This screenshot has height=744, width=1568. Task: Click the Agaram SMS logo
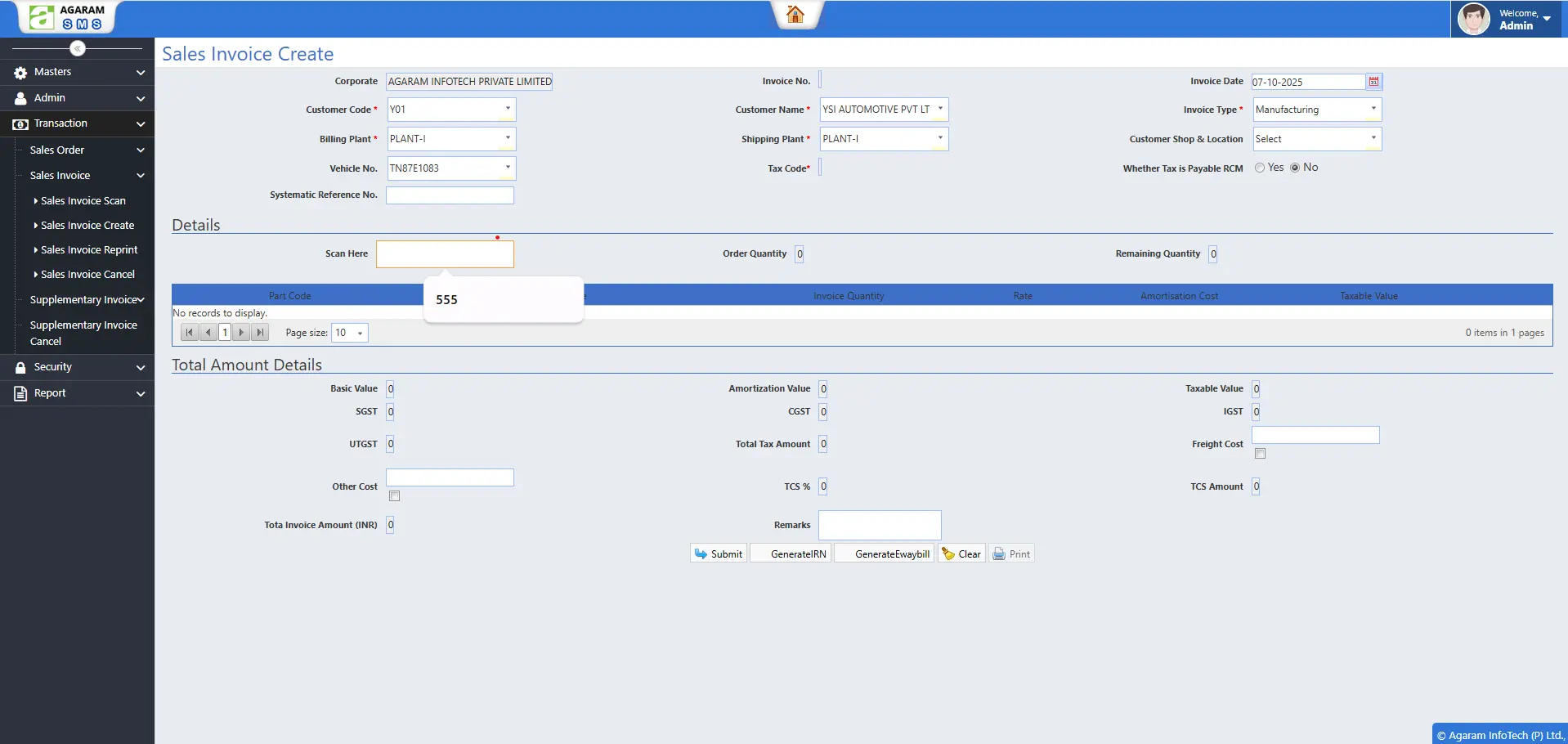click(67, 17)
